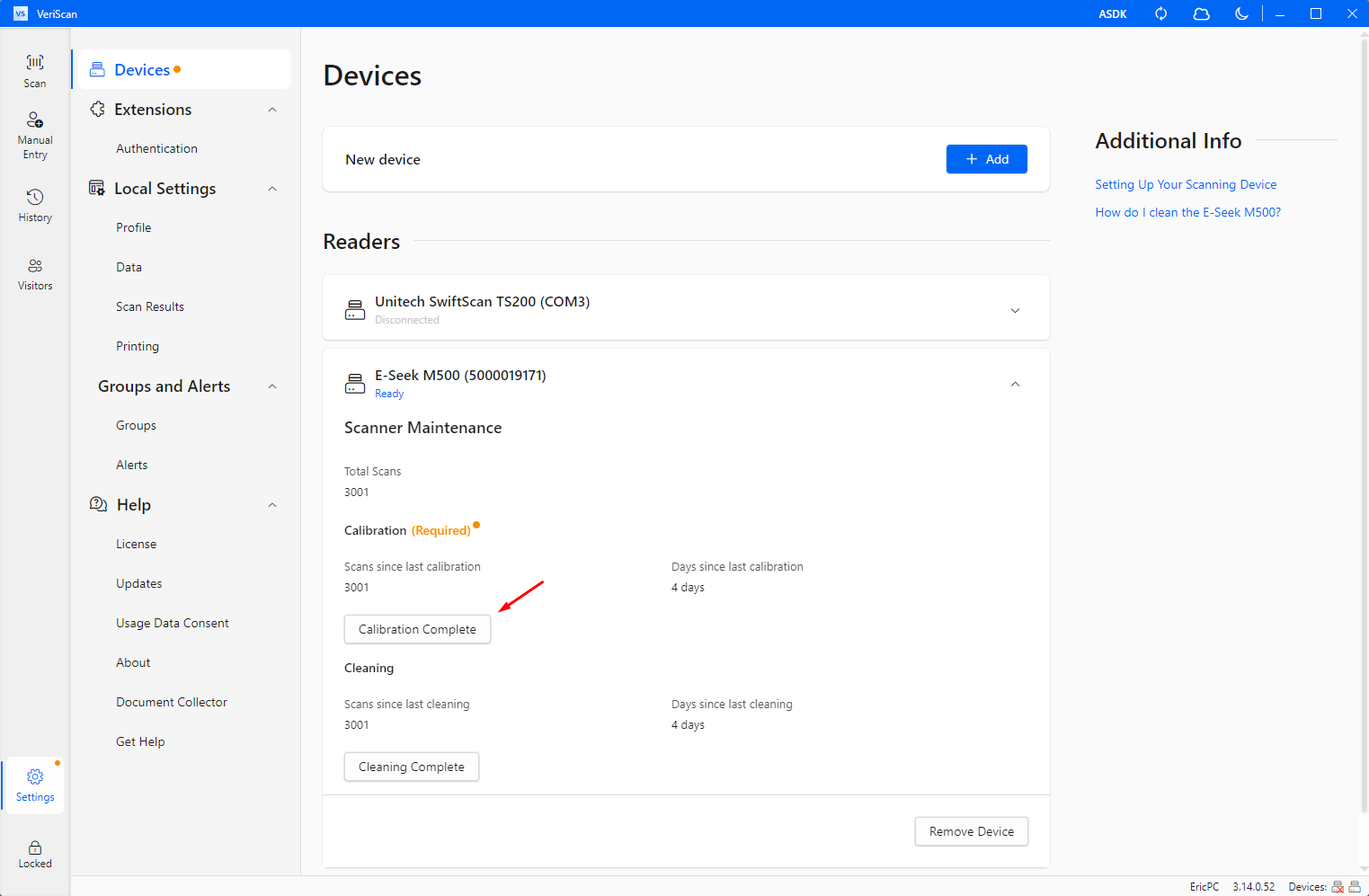The width and height of the screenshot is (1369, 896).
Task: Toggle dark mode moon icon
Action: pyautogui.click(x=1241, y=13)
